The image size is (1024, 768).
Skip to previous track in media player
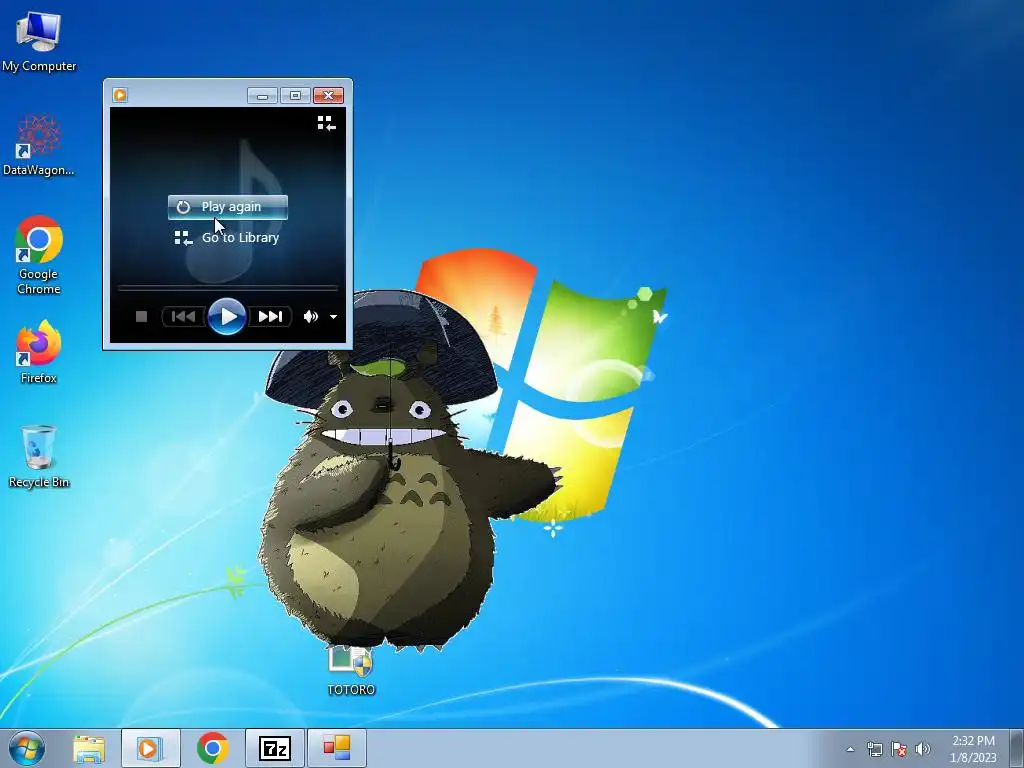pos(183,317)
